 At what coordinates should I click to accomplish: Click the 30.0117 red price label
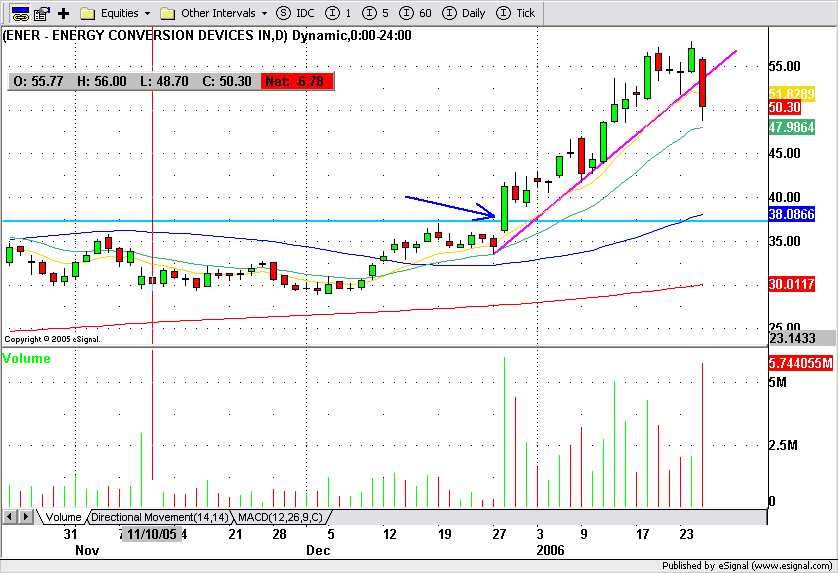(x=792, y=284)
